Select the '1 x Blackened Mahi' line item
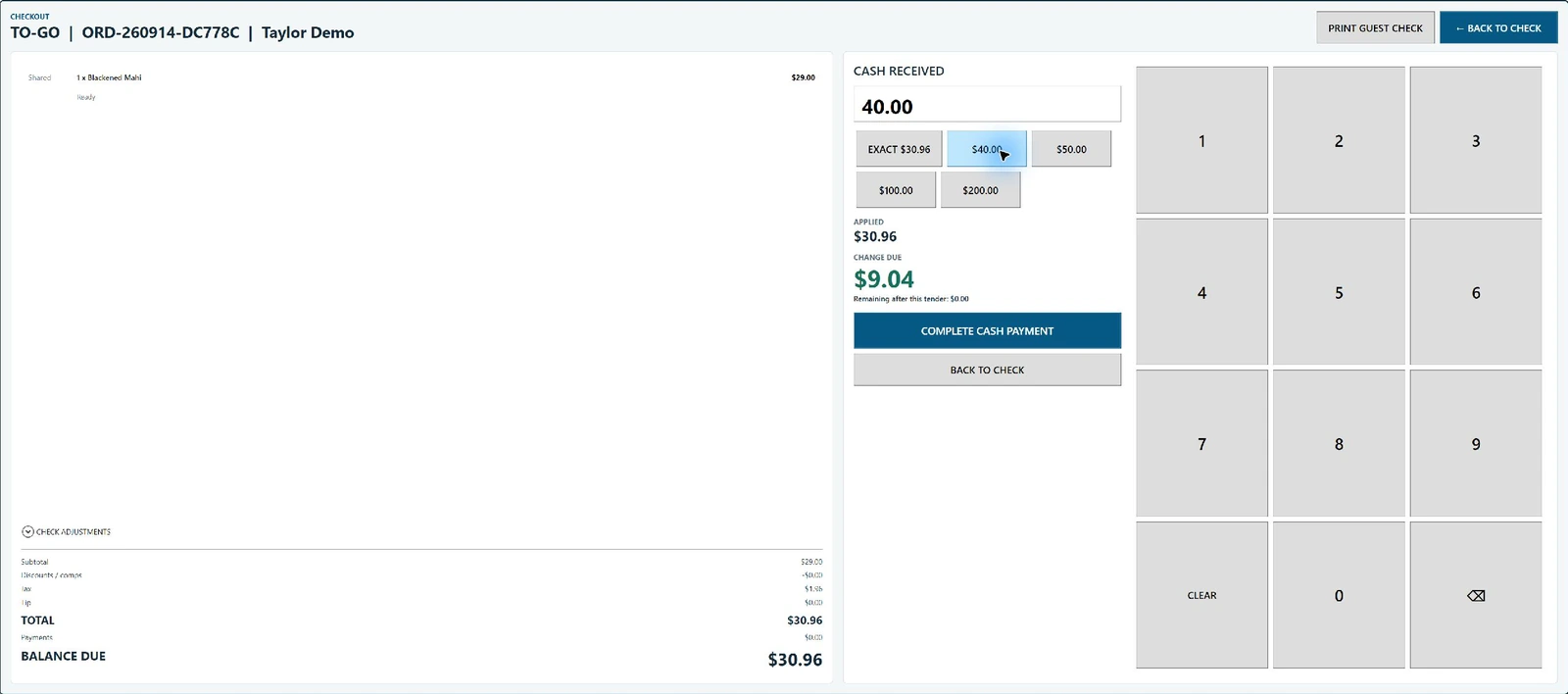 (109, 77)
